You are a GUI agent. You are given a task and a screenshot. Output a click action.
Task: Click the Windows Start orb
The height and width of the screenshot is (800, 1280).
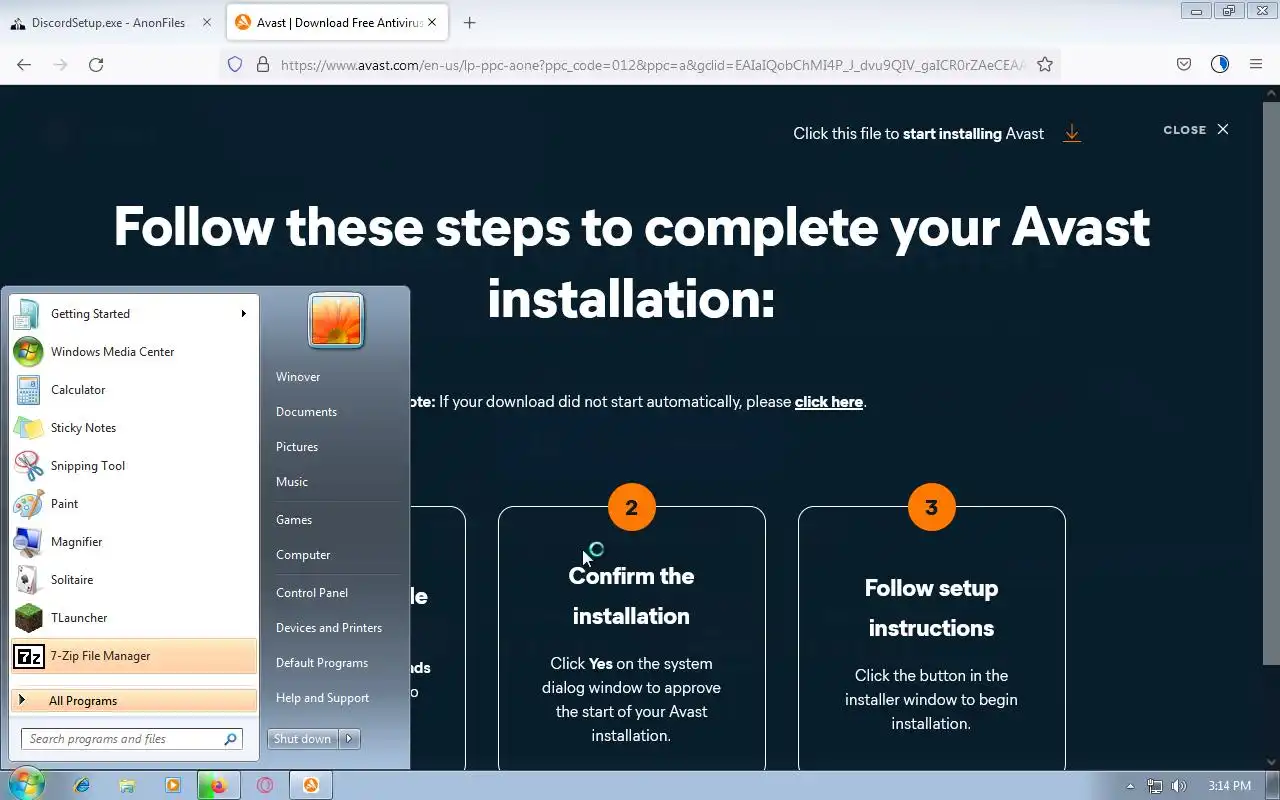point(26,784)
